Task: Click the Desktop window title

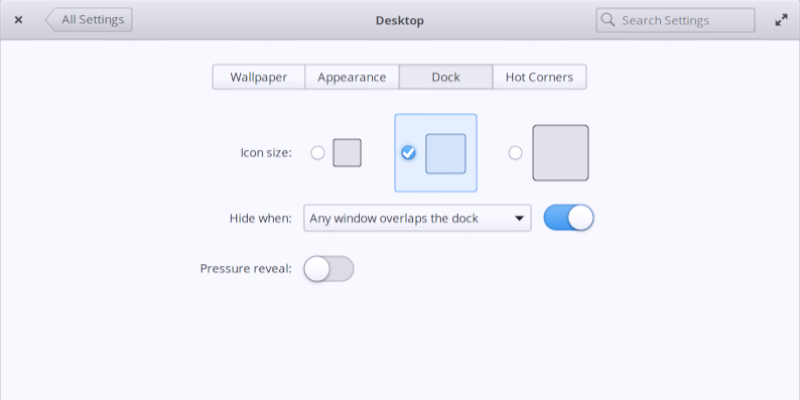Action: pyautogui.click(x=400, y=20)
